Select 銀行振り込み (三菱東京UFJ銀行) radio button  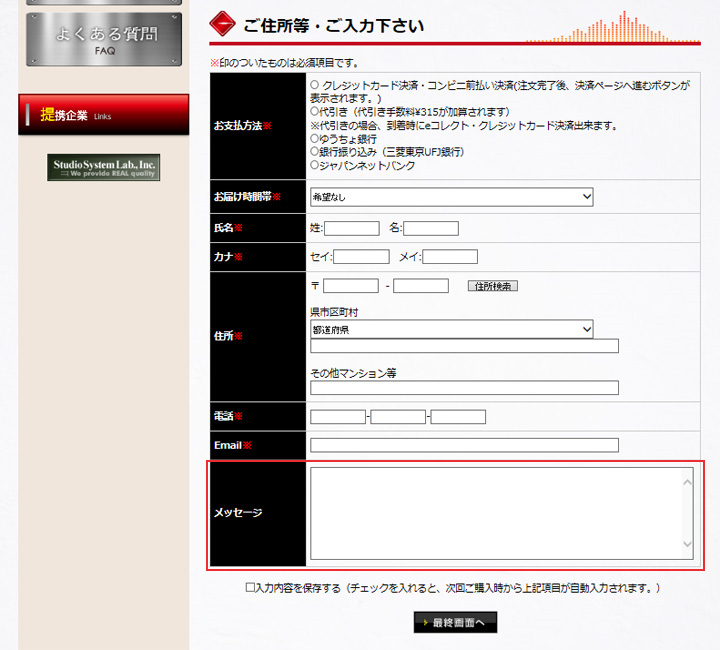315,152
